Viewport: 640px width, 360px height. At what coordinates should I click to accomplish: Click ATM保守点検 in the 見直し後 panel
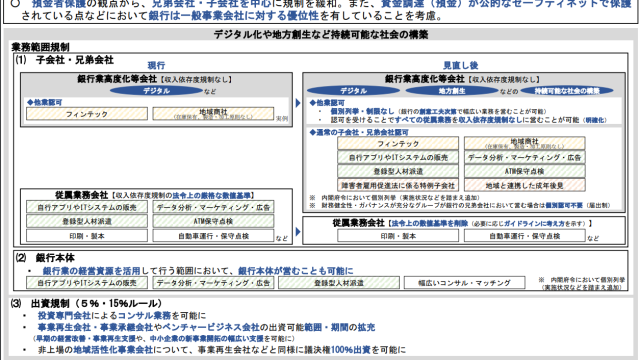(x=524, y=171)
